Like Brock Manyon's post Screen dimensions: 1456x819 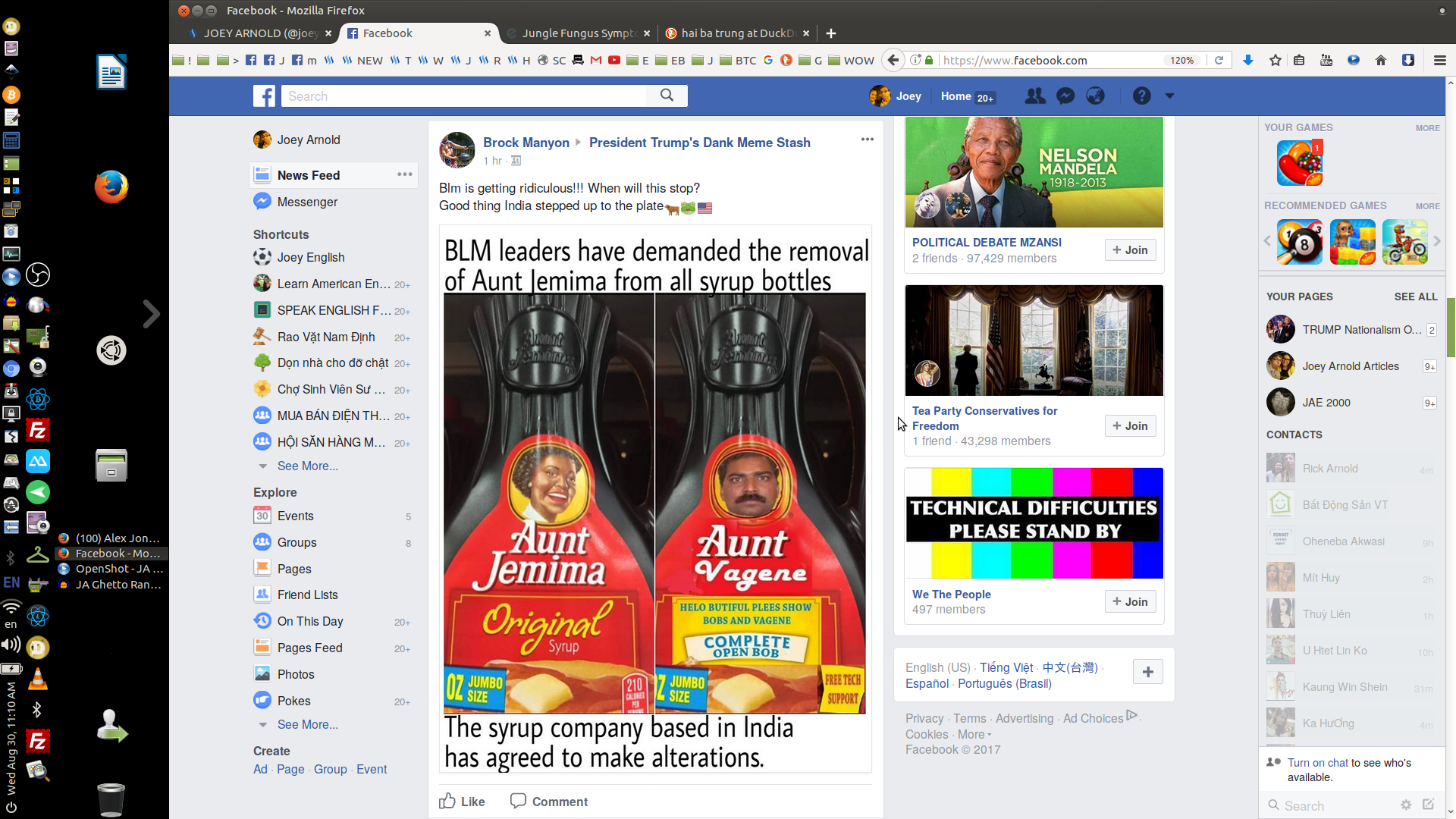pyautogui.click(x=462, y=802)
